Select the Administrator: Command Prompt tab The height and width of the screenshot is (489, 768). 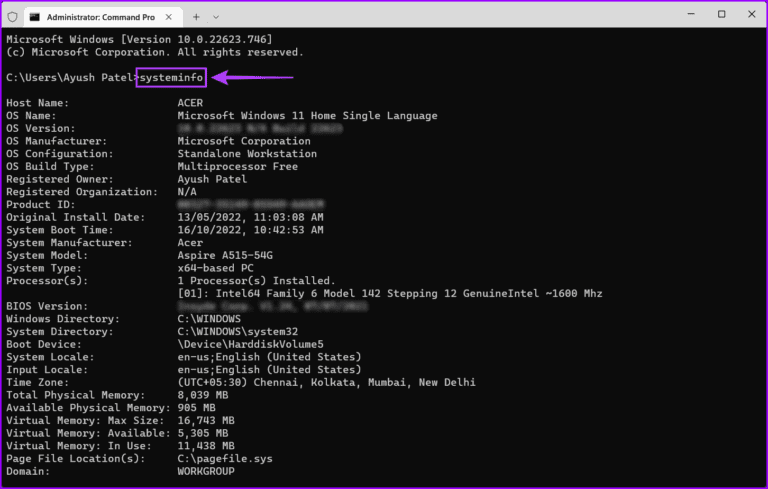pyautogui.click(x=102, y=17)
